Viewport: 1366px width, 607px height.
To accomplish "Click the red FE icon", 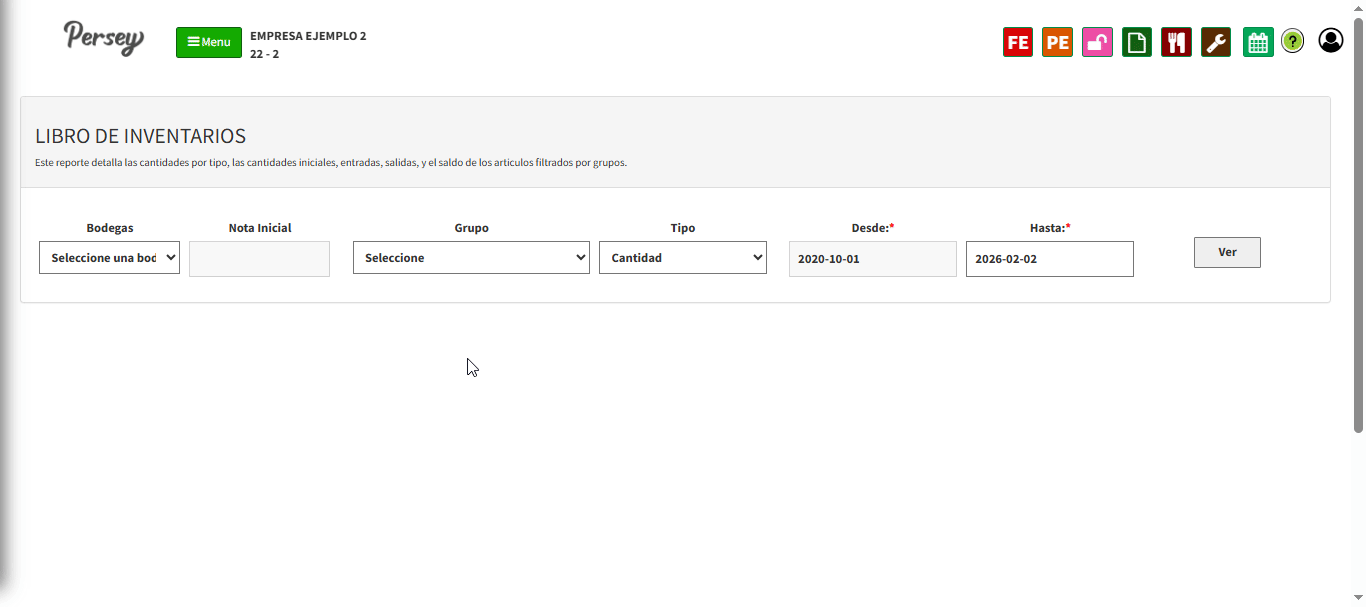I will [1017, 42].
